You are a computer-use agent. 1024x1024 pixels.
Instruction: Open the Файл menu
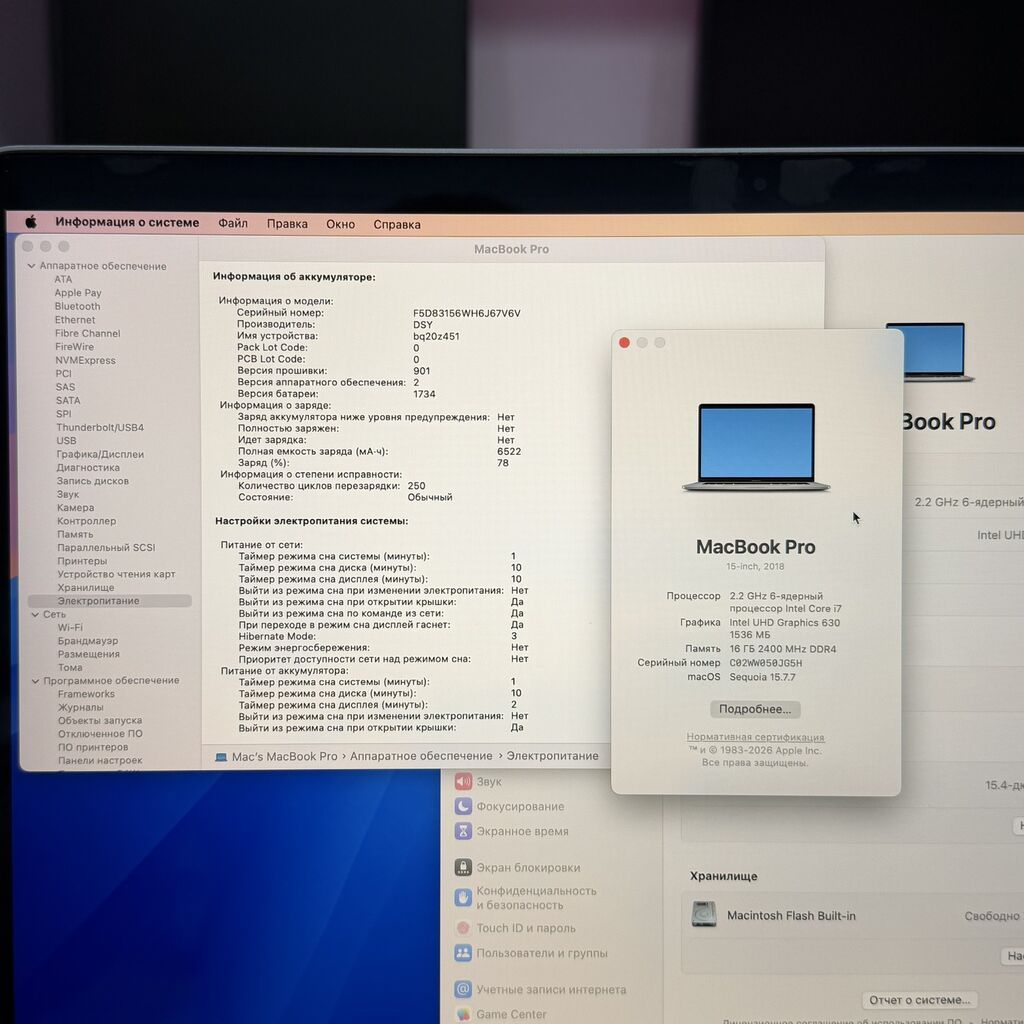[232, 223]
